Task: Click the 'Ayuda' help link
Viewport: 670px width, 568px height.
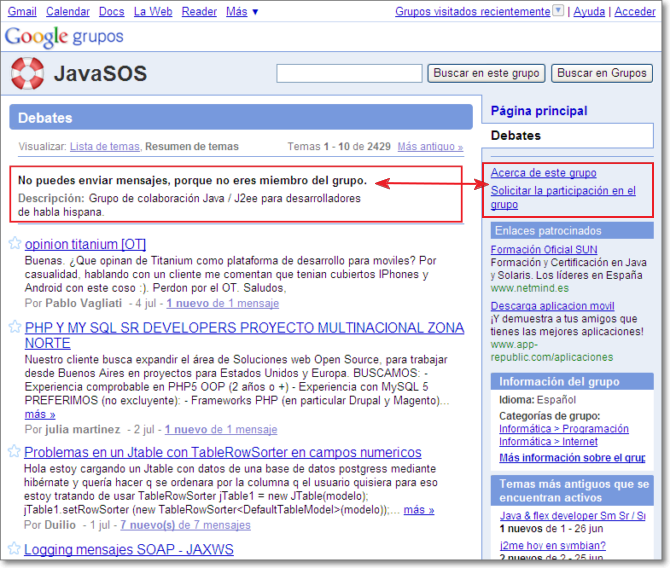Action: (x=589, y=12)
